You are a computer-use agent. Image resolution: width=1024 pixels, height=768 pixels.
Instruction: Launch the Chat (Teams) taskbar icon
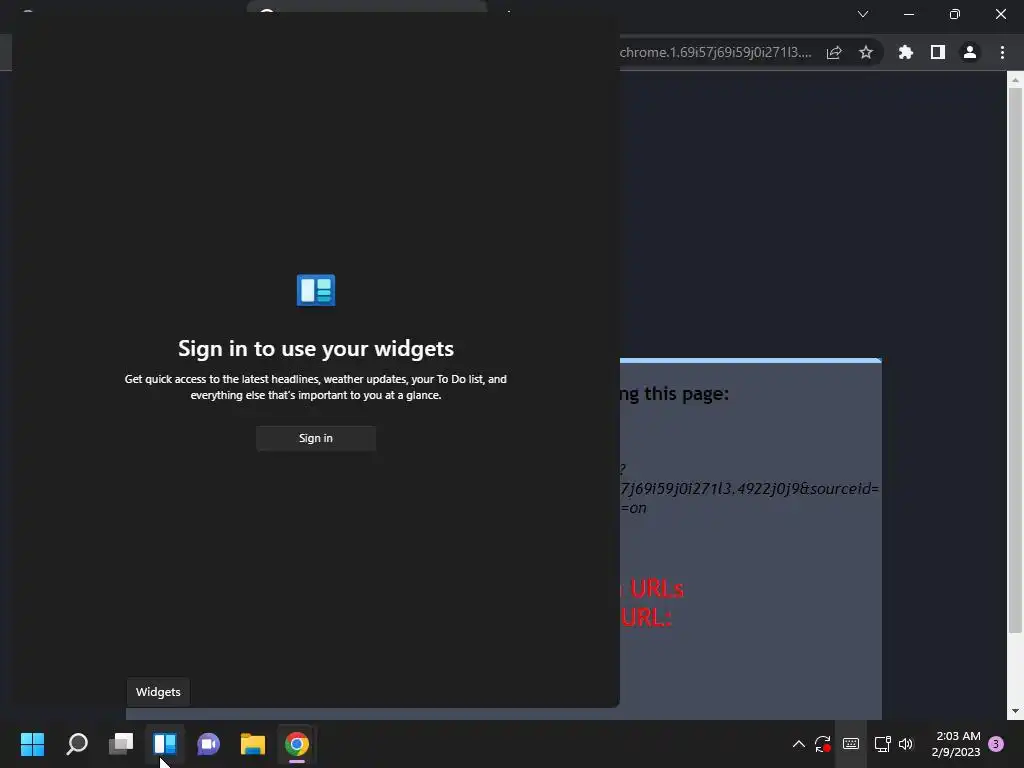pos(208,744)
